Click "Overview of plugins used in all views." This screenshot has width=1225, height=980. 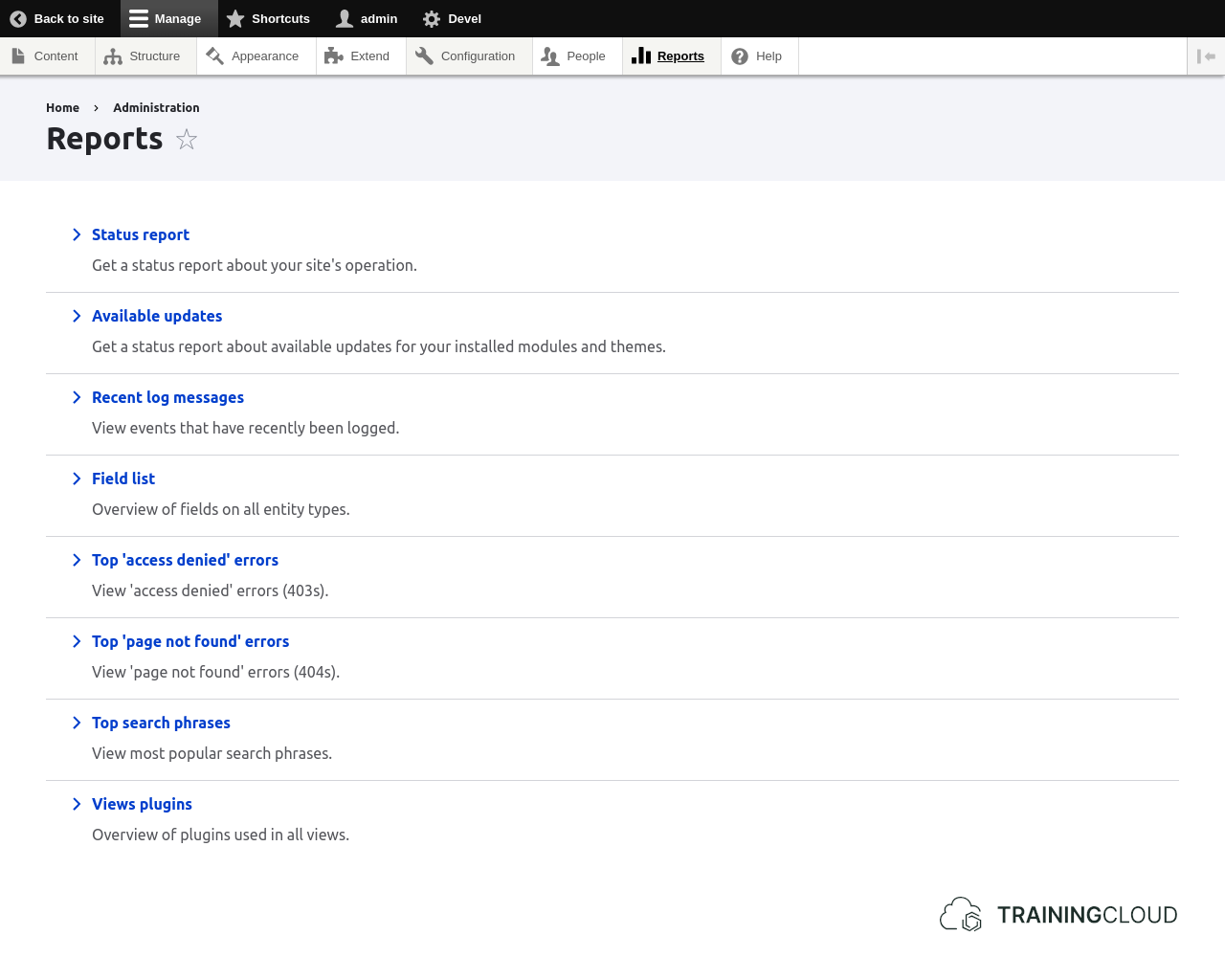(x=220, y=835)
